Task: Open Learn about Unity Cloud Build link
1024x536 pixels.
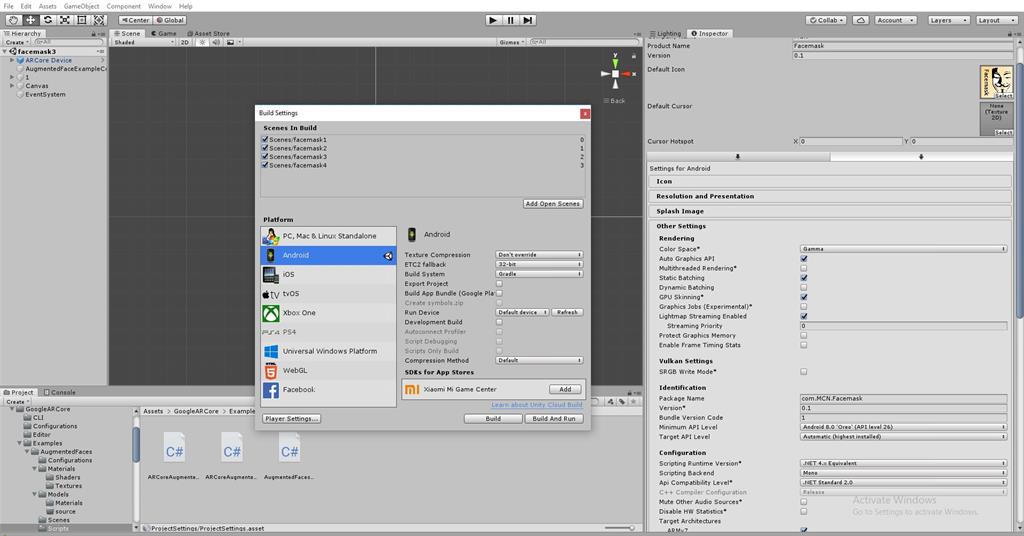Action: [537, 405]
